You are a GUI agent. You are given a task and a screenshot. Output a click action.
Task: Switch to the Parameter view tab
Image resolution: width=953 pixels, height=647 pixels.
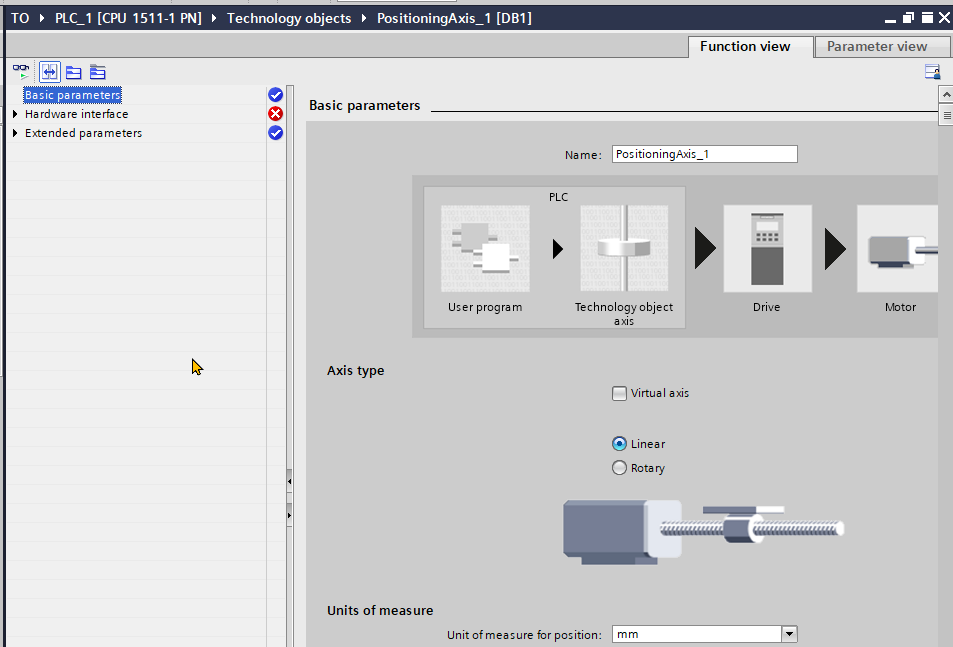click(881, 47)
